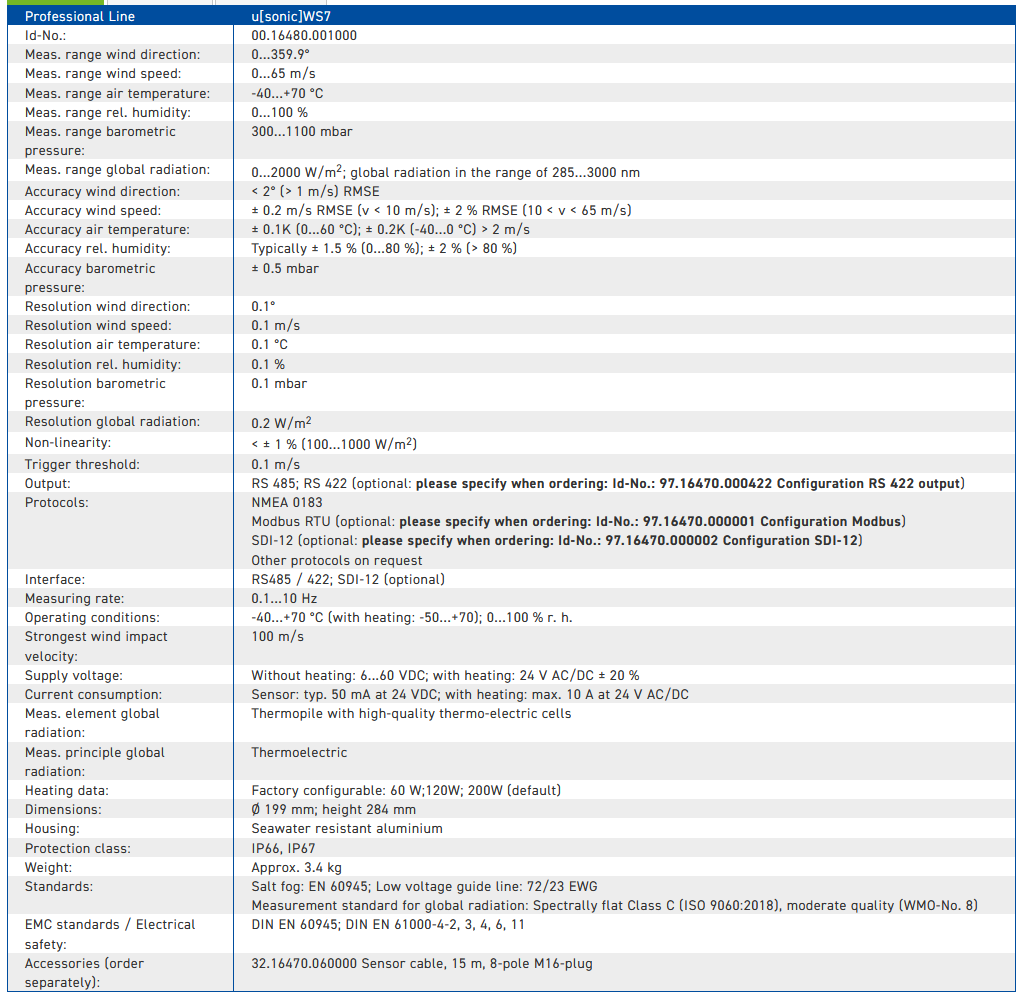Select the '< ± 1 % (100...1000 W/m²)' value
The image size is (1024, 996).
point(334,443)
